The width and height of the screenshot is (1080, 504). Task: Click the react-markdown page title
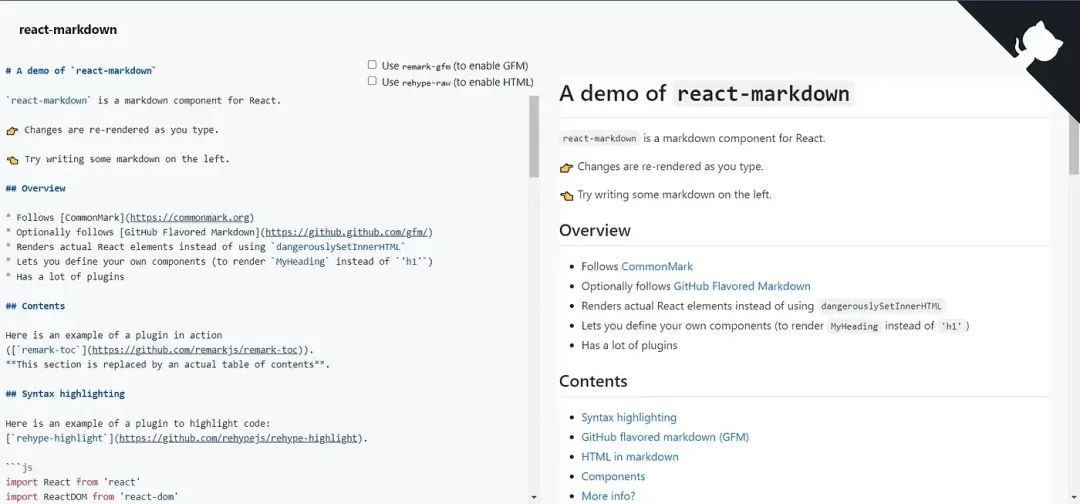tap(68, 30)
